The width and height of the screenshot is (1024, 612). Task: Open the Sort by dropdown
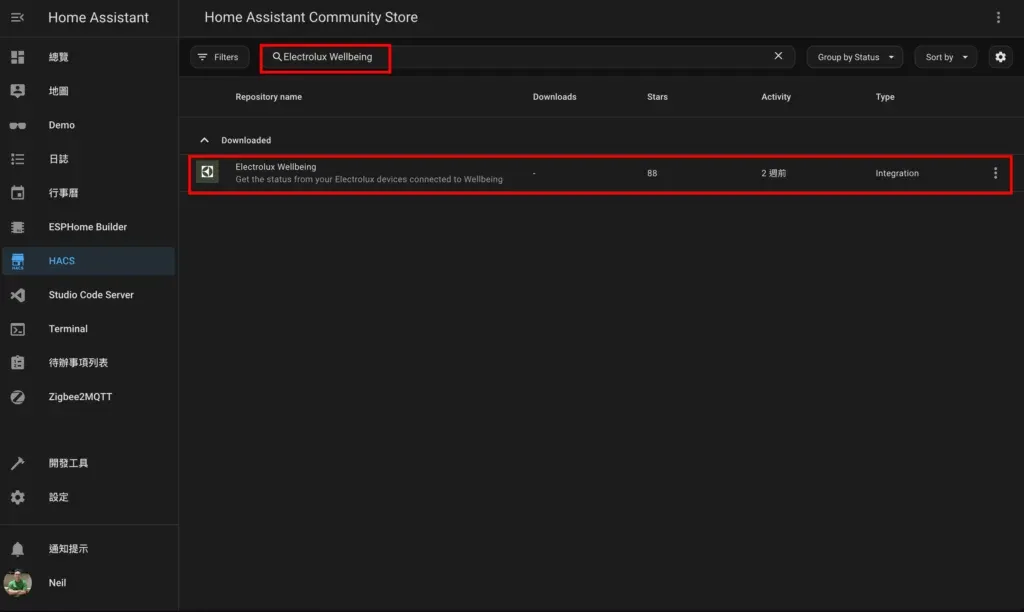(945, 57)
